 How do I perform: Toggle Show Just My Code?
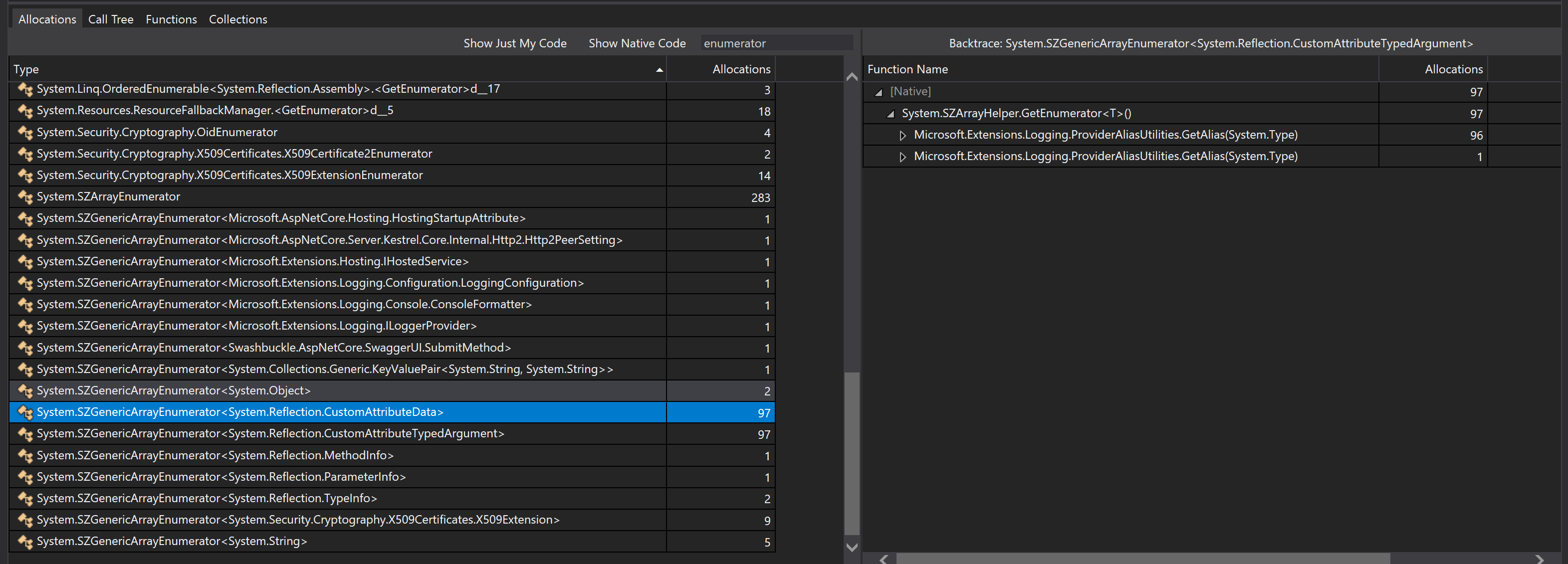[514, 43]
